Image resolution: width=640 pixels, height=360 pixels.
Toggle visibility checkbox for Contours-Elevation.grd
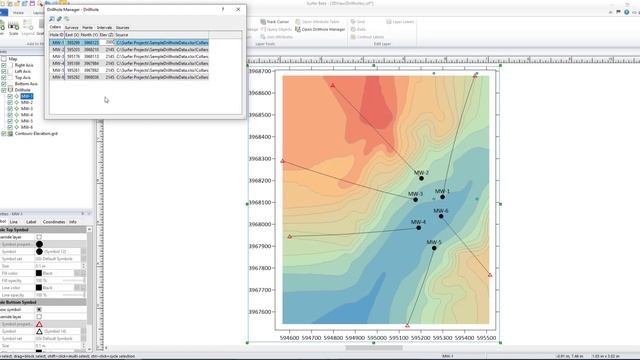pyautogui.click(x=4, y=133)
